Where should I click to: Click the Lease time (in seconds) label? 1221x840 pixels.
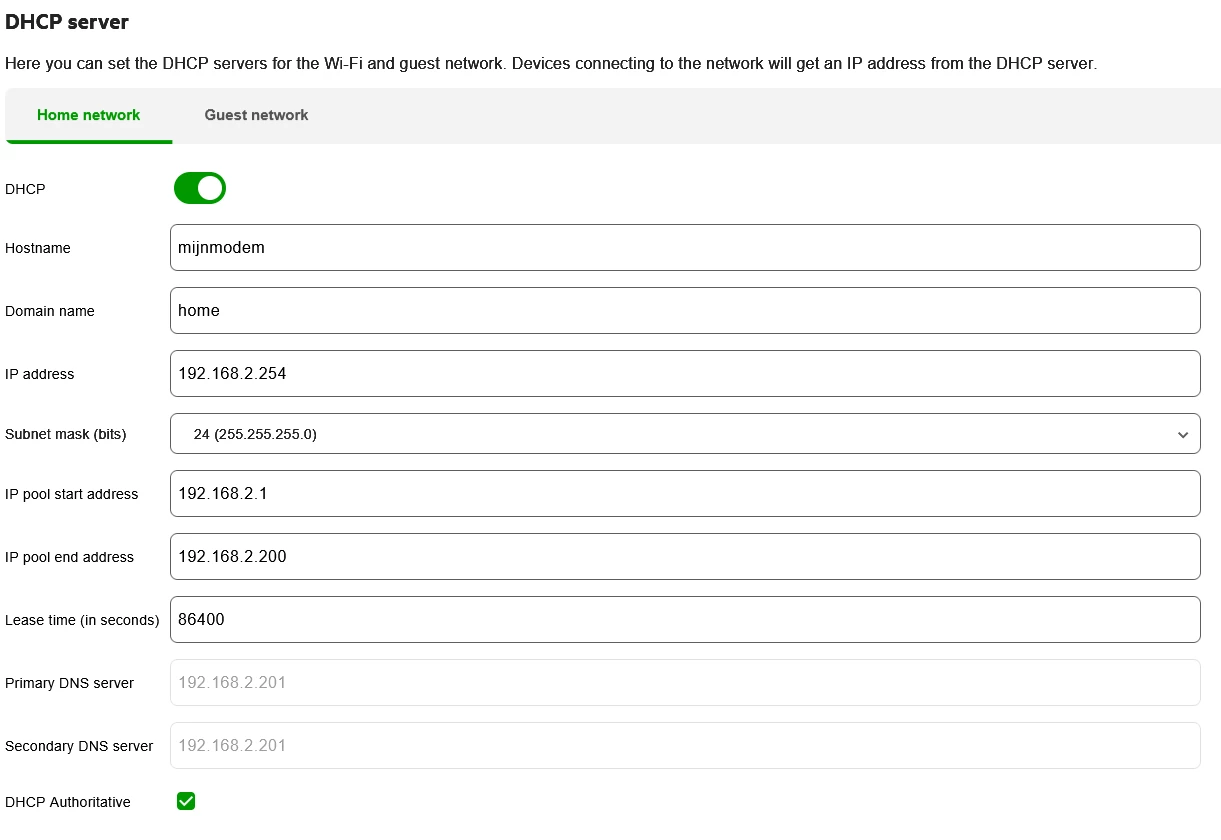click(x=82, y=620)
